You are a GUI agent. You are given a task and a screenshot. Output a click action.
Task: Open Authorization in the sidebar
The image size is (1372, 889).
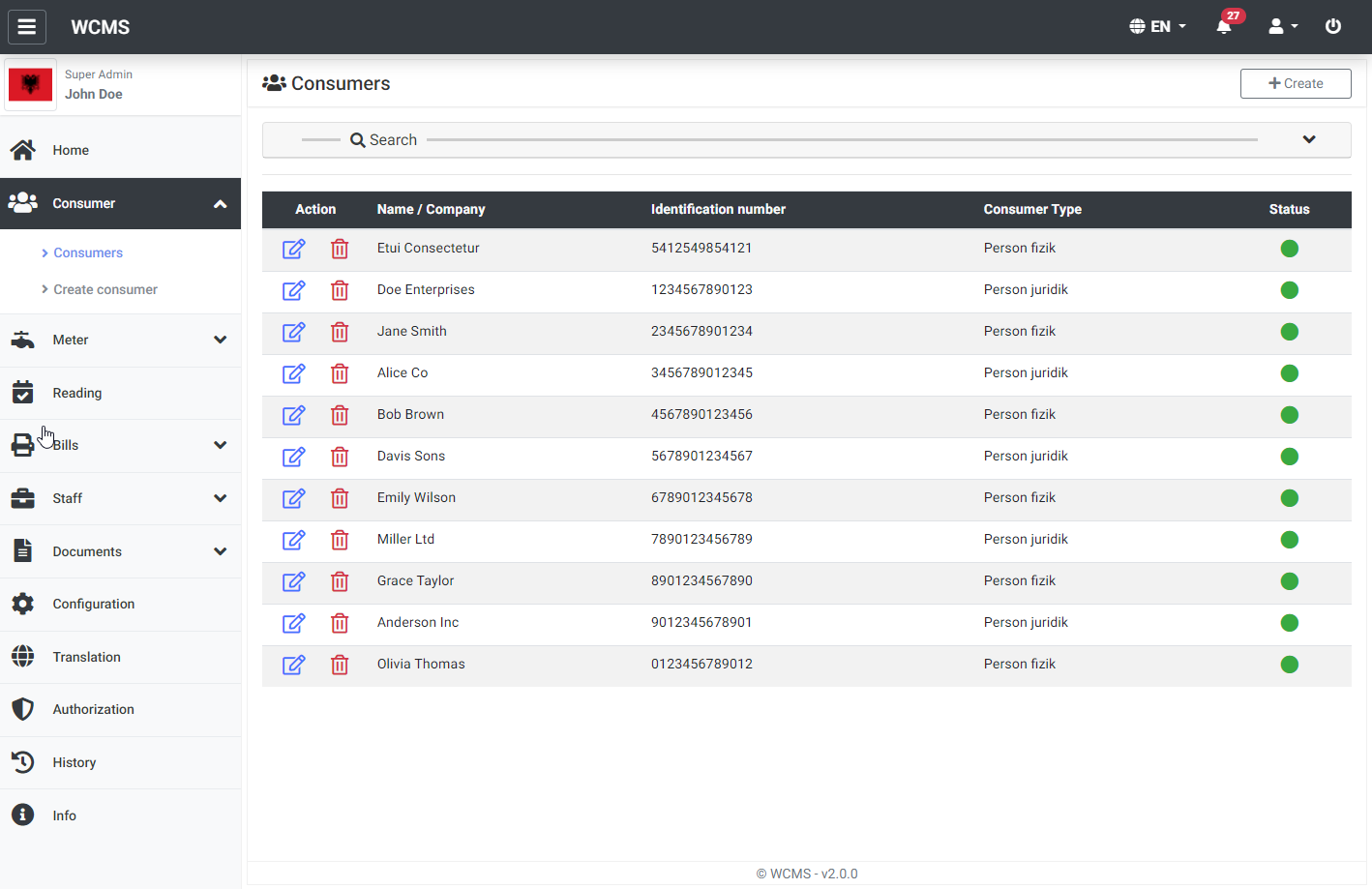pyautogui.click(x=120, y=709)
